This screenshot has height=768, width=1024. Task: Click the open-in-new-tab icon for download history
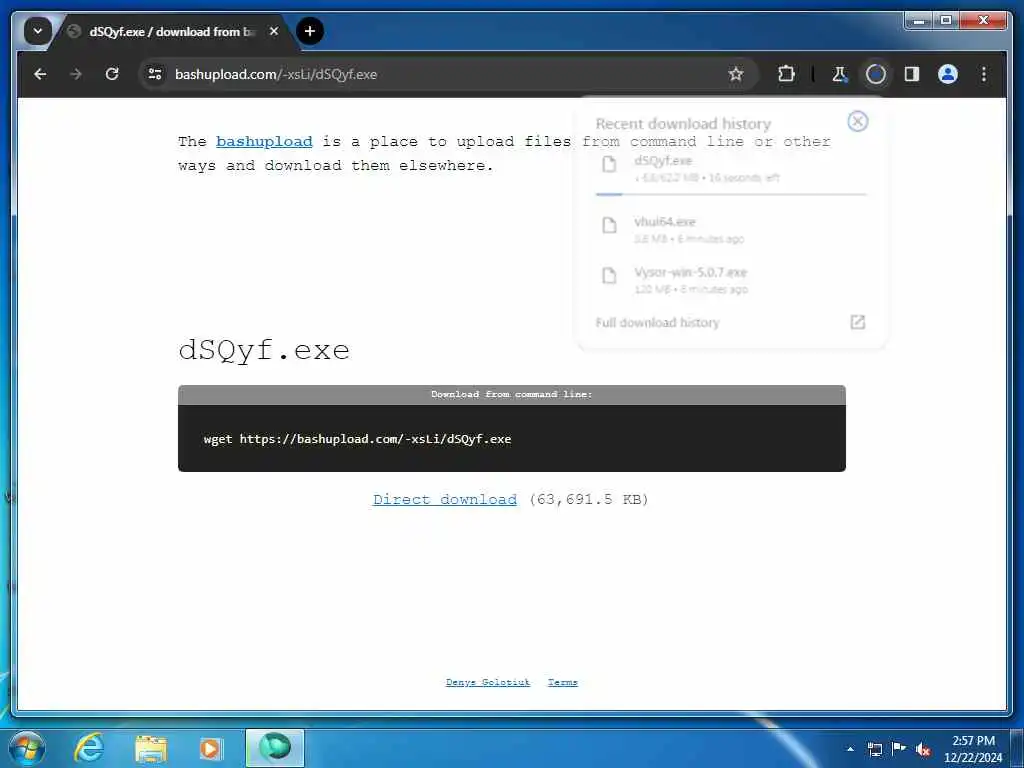857,322
